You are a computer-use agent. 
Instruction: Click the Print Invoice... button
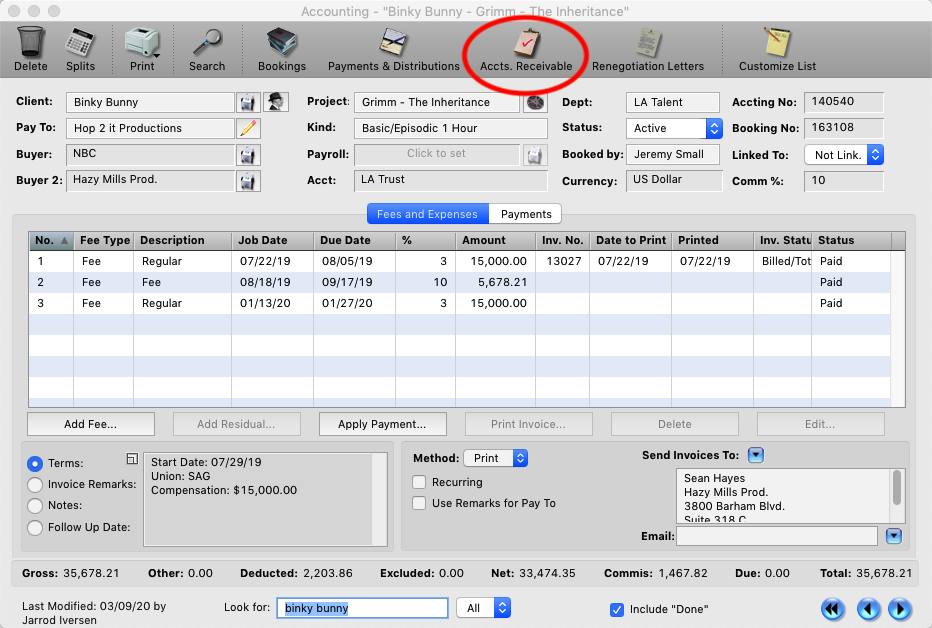pyautogui.click(x=528, y=424)
